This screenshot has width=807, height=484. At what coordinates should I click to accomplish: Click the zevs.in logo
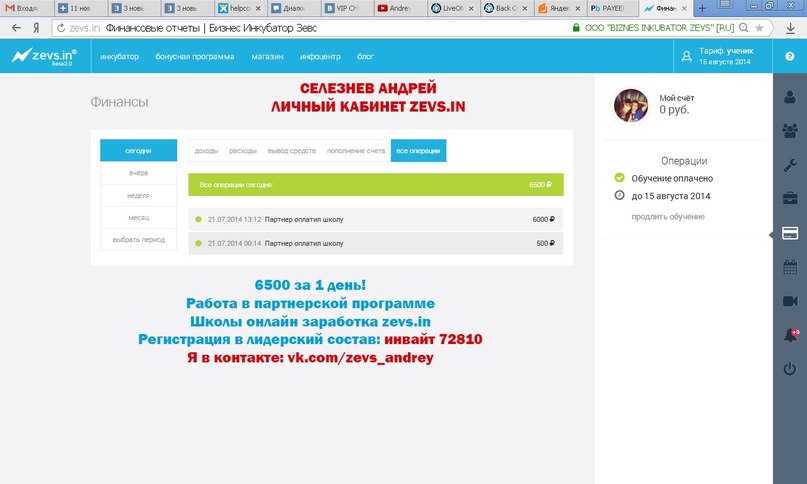coord(44,56)
